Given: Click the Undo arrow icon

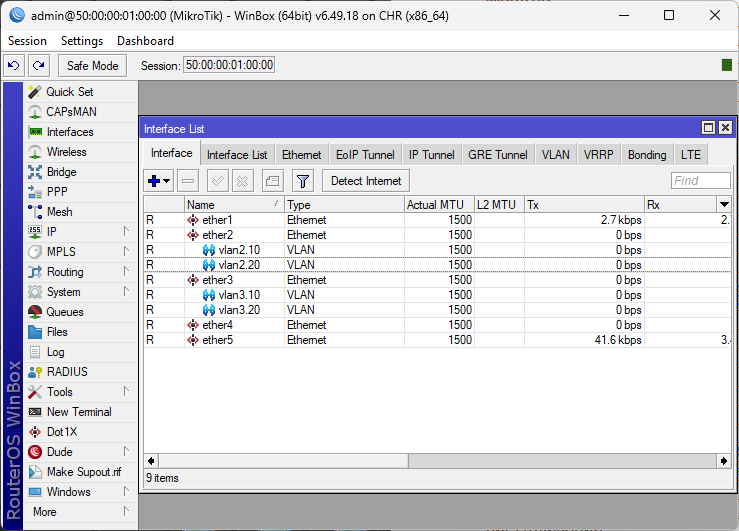Looking at the screenshot, I should click(x=14, y=66).
